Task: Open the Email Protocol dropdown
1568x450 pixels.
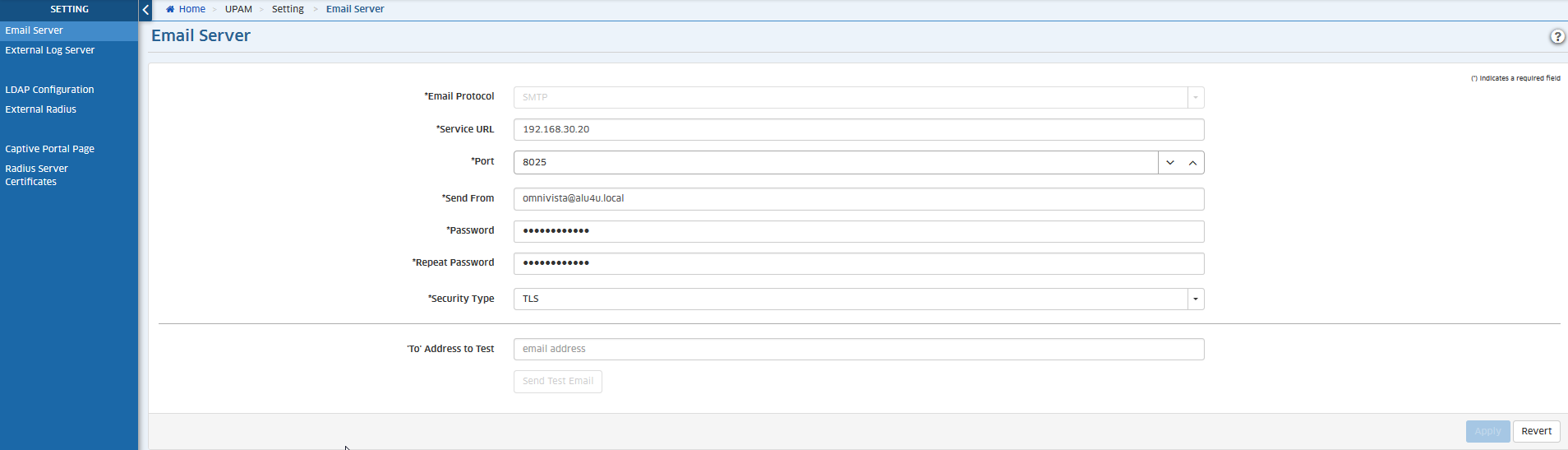Action: click(1195, 98)
